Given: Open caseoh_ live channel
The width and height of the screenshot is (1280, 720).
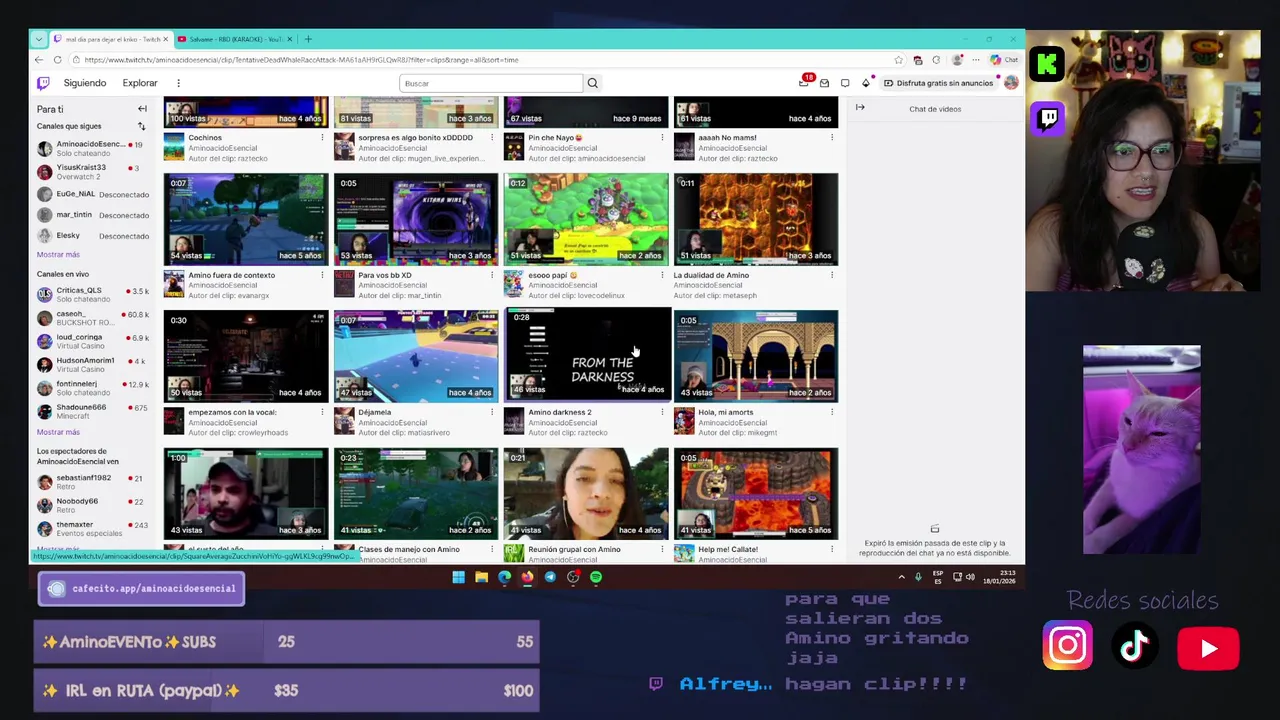Looking at the screenshot, I should coord(92,318).
